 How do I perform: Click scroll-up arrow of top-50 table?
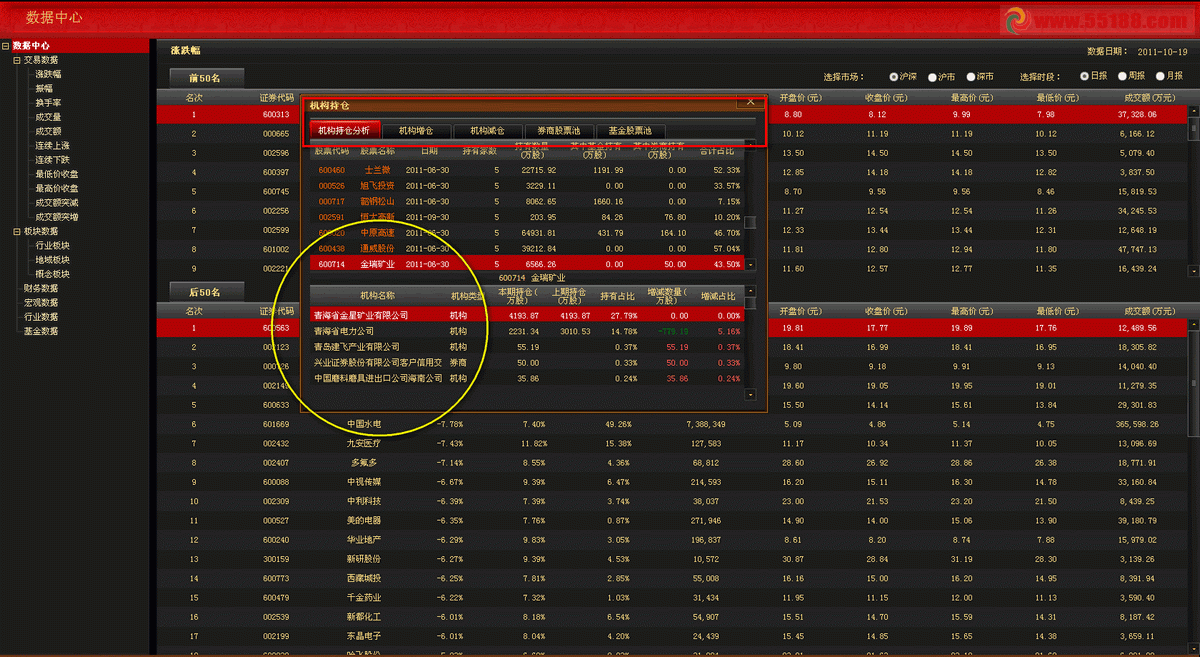1194,111
